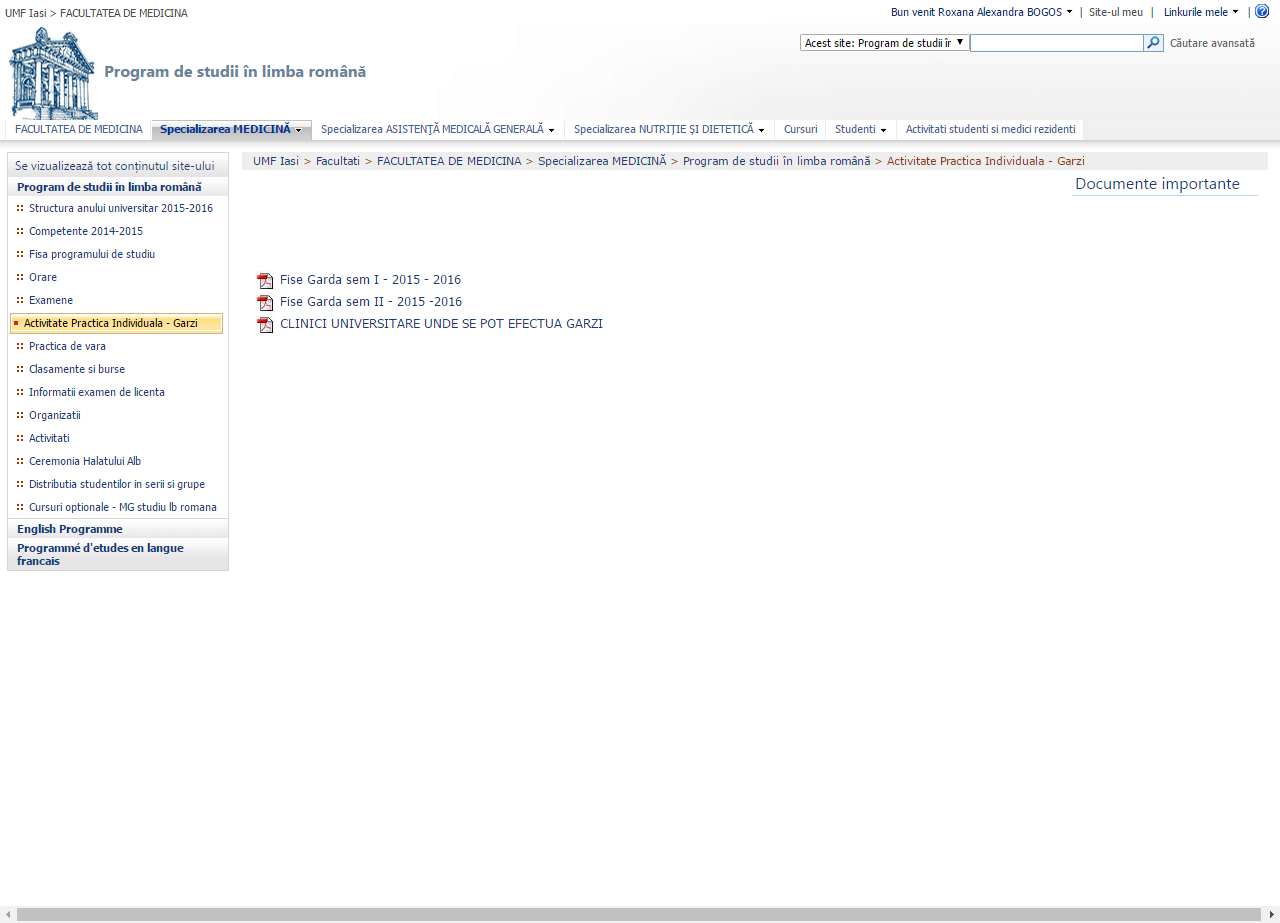Click the search magnifier icon
Image resolution: width=1280 pixels, height=923 pixels.
pos(1153,43)
